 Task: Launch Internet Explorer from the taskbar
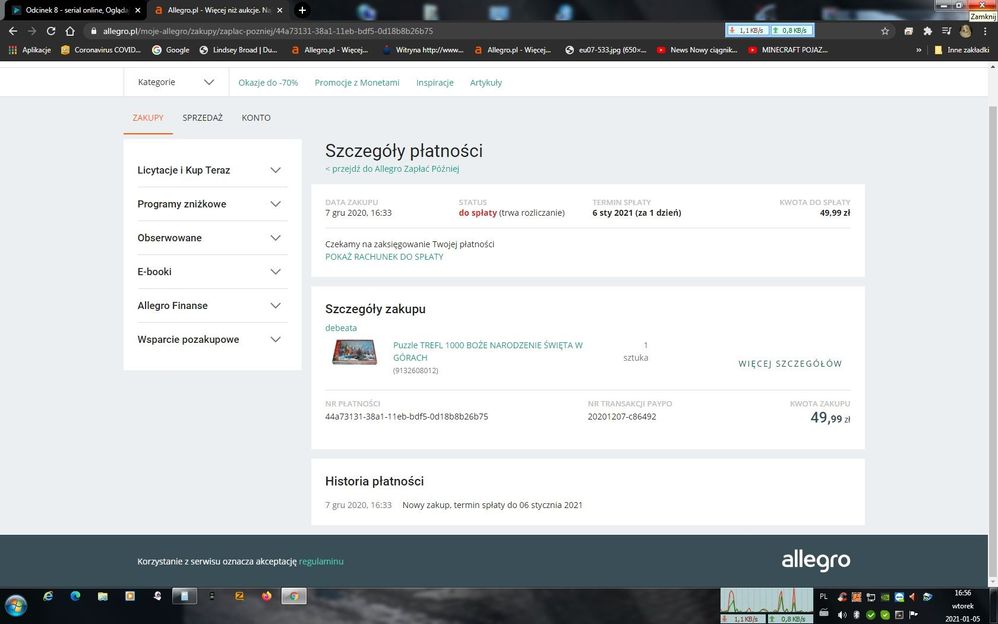(x=48, y=596)
